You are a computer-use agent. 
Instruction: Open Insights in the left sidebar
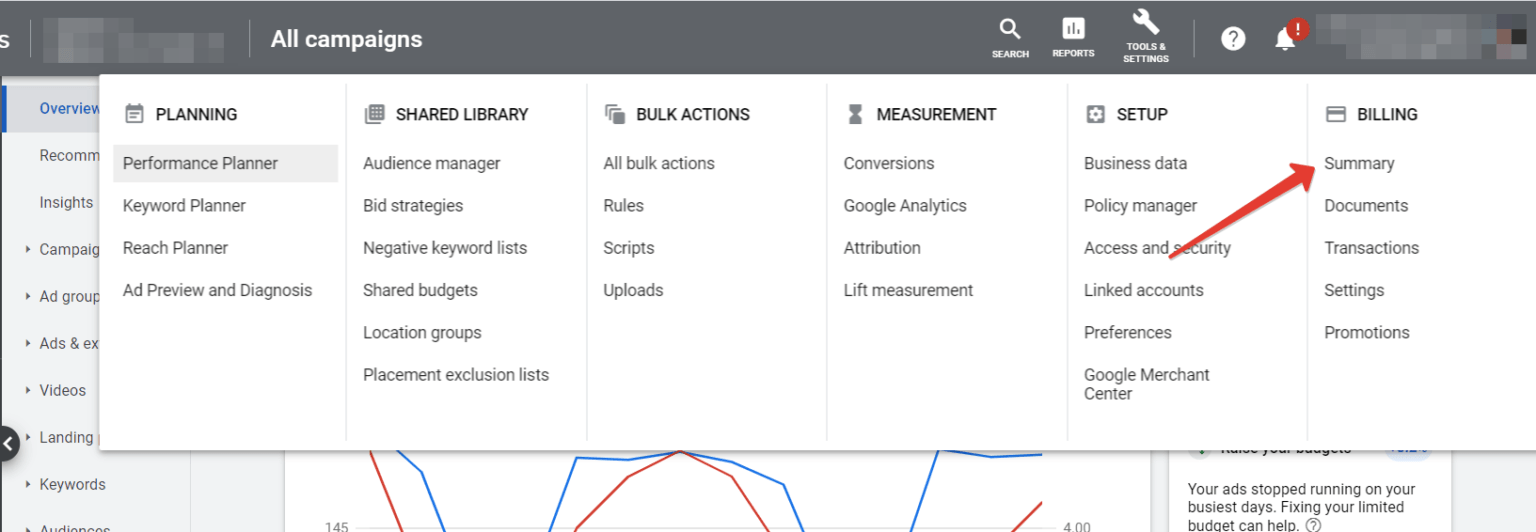66,202
